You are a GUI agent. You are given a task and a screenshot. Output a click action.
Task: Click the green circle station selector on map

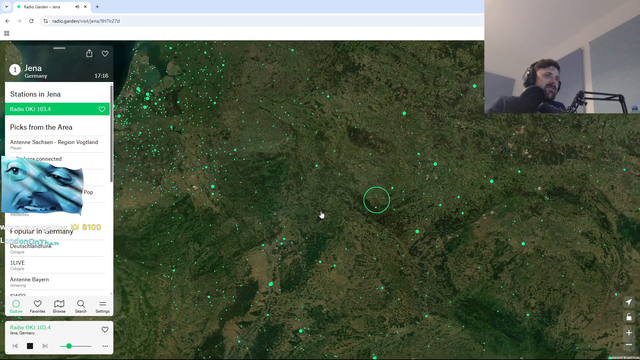tap(376, 200)
